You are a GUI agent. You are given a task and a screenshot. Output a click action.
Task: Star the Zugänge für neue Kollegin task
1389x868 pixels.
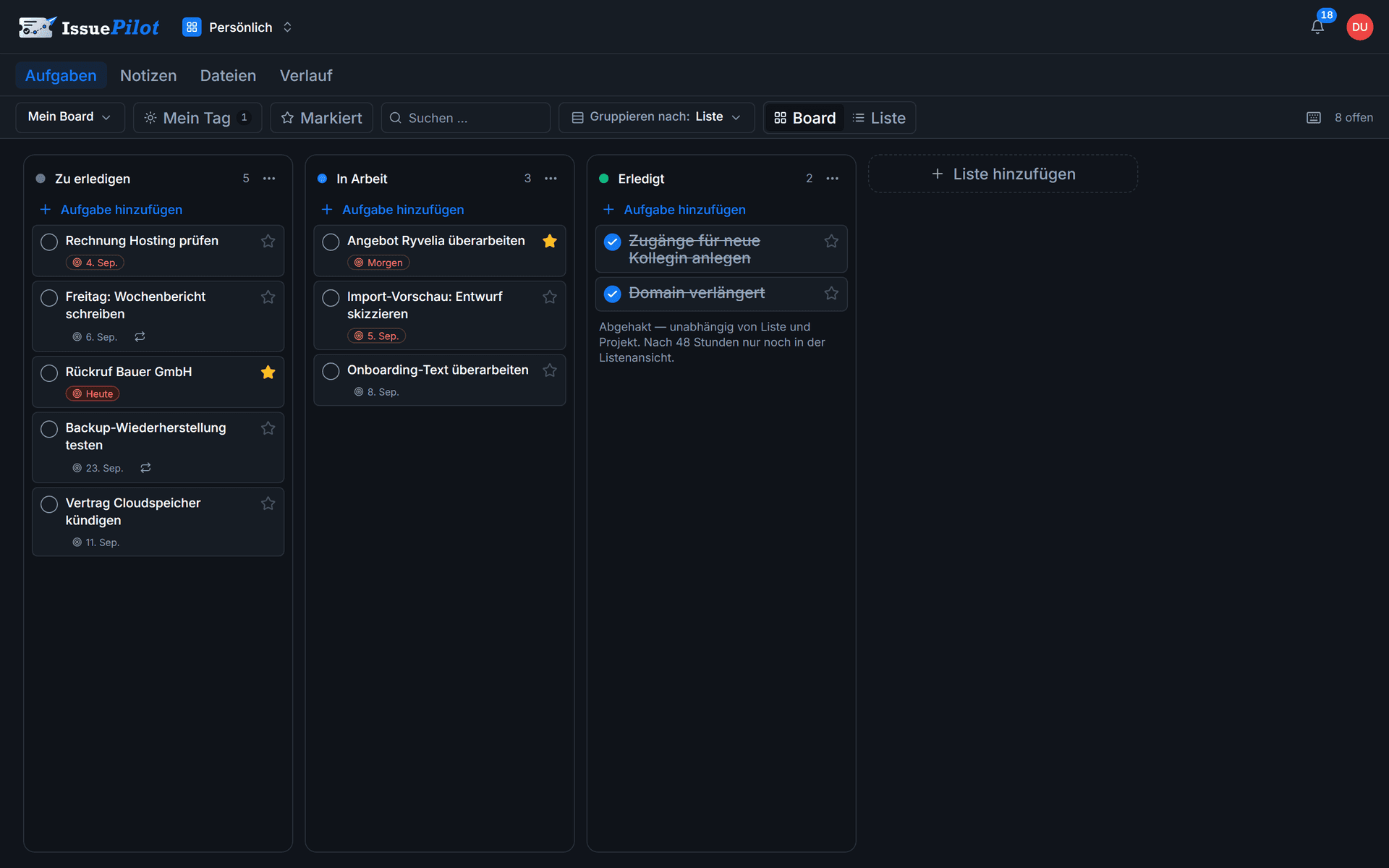point(831,241)
